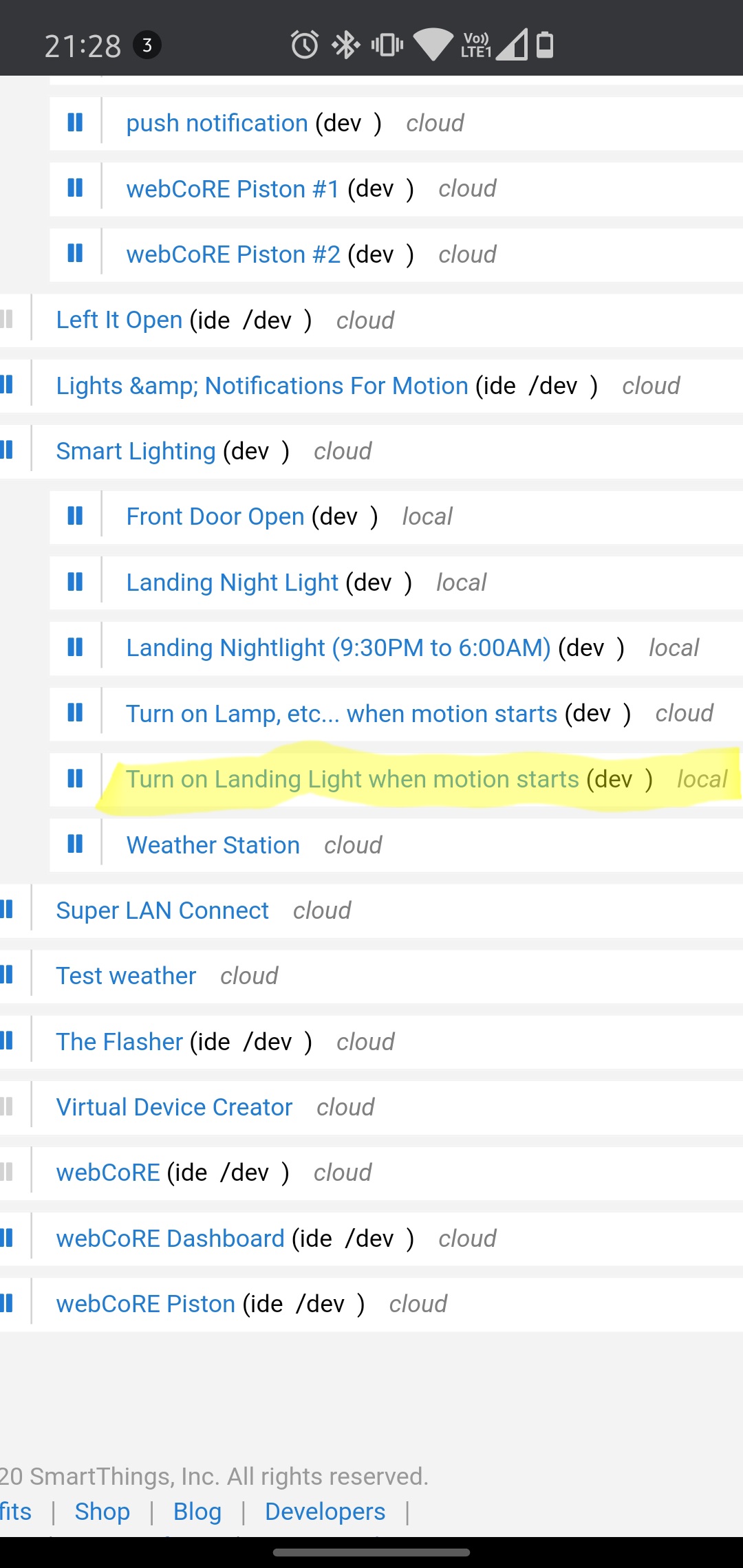Viewport: 743px width, 1568px height.
Task: Select the Super LAN Connect app
Action: 162,911
